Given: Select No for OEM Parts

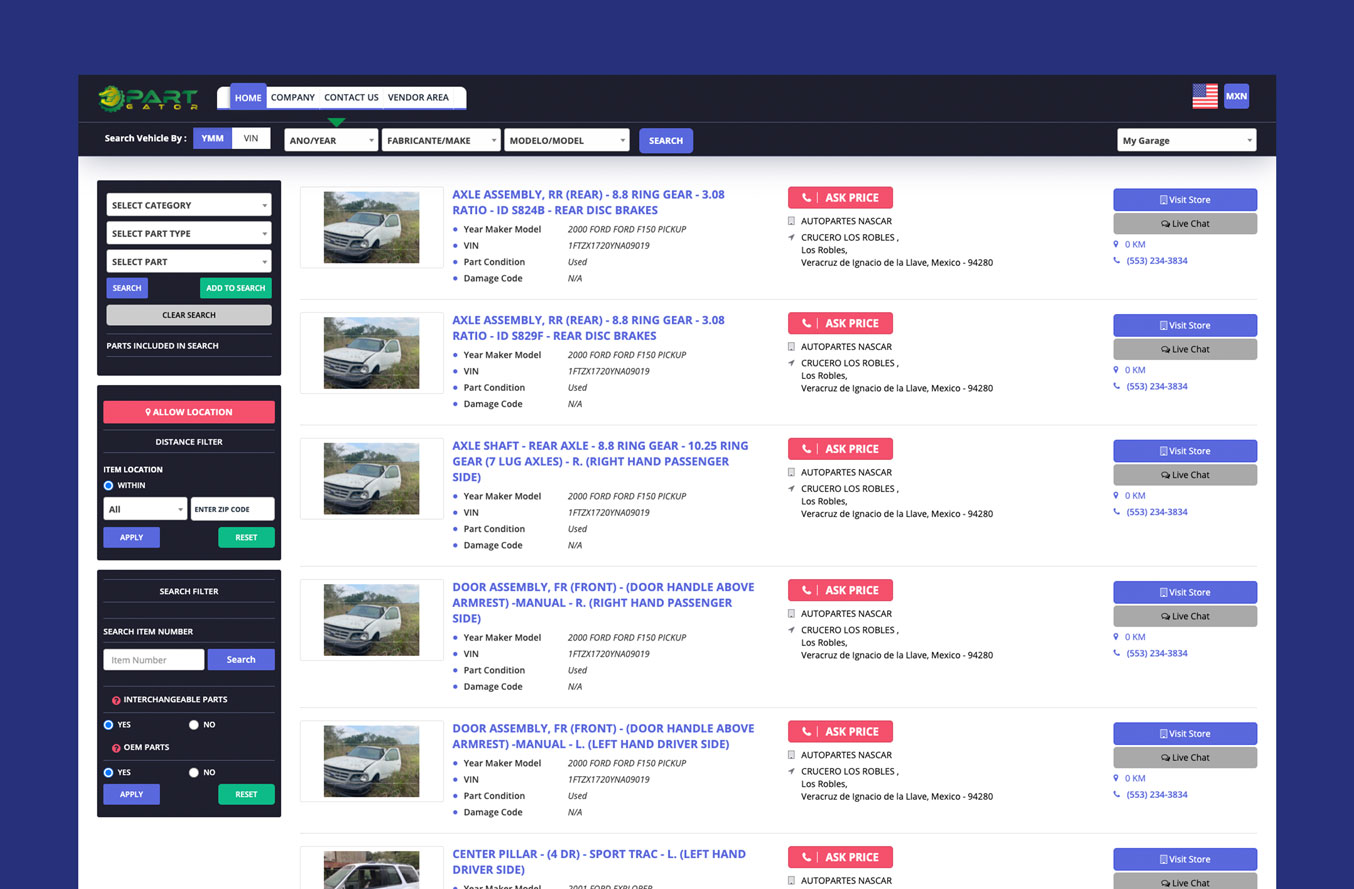Looking at the screenshot, I should tap(194, 772).
